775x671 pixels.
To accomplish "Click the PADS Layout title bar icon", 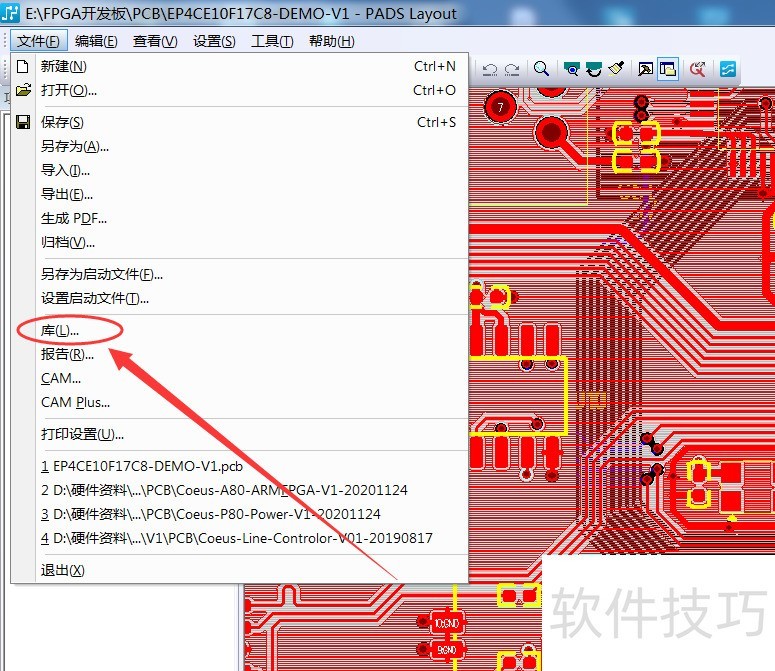I will 10,13.
